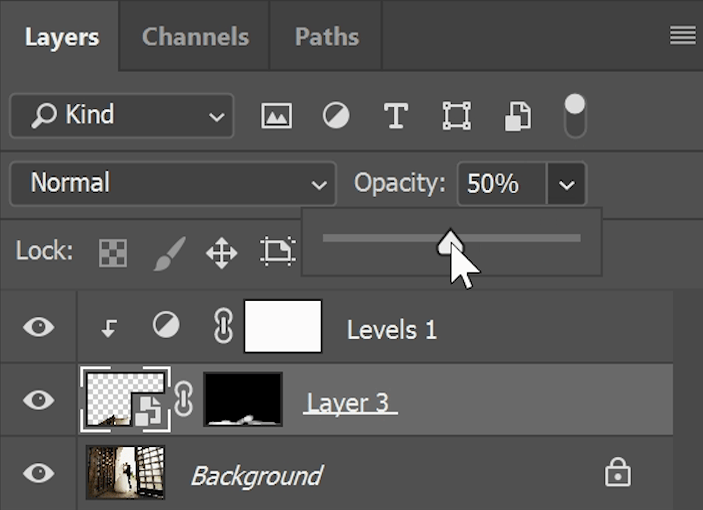Hide the Background layer eye
703x510 pixels.
pyautogui.click(x=38, y=472)
